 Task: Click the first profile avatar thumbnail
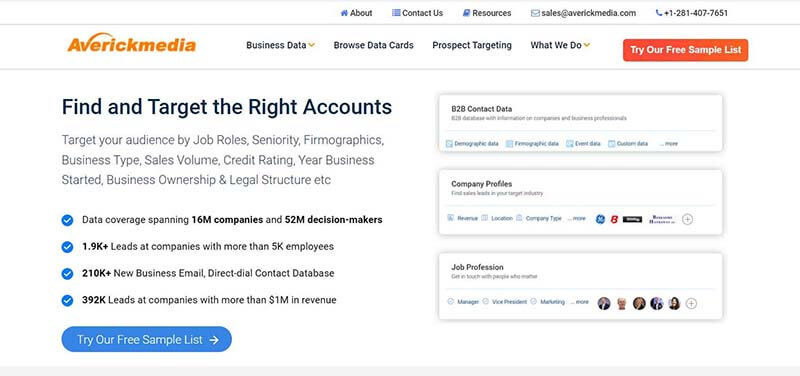pyautogui.click(x=604, y=304)
